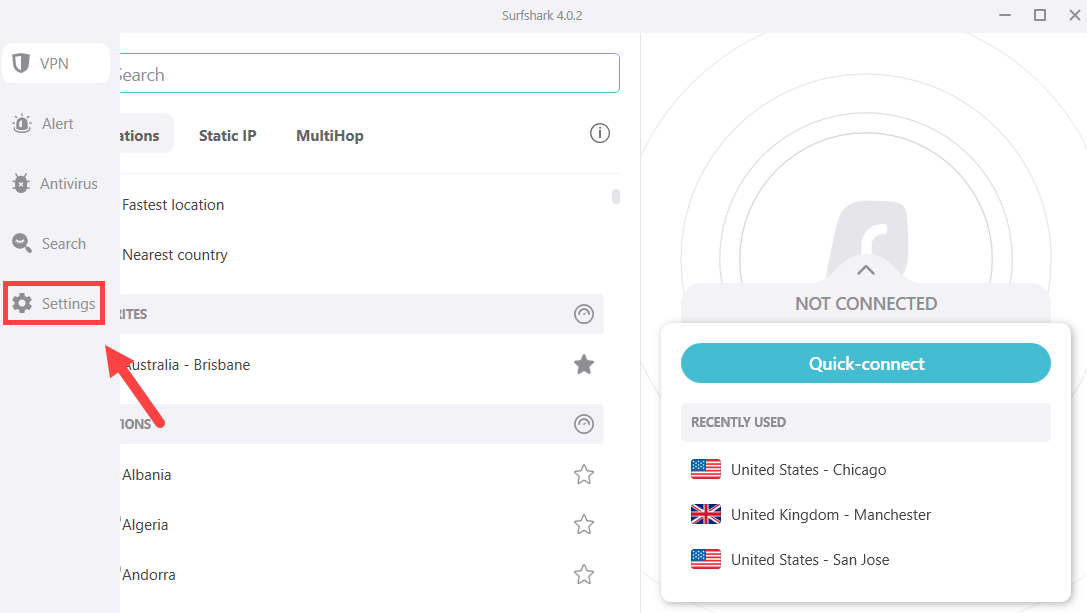This screenshot has width=1087, height=613.
Task: Open the locations info icon
Action: click(600, 133)
